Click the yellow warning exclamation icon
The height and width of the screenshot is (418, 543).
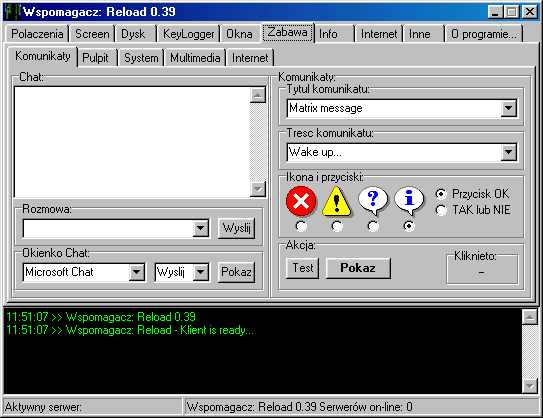pos(337,201)
